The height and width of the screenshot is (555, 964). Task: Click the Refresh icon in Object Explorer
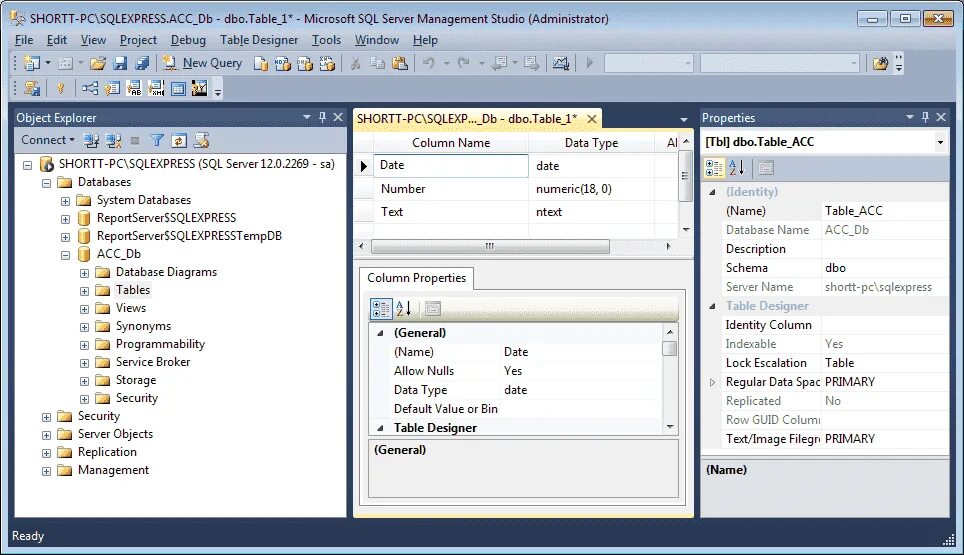click(x=179, y=141)
